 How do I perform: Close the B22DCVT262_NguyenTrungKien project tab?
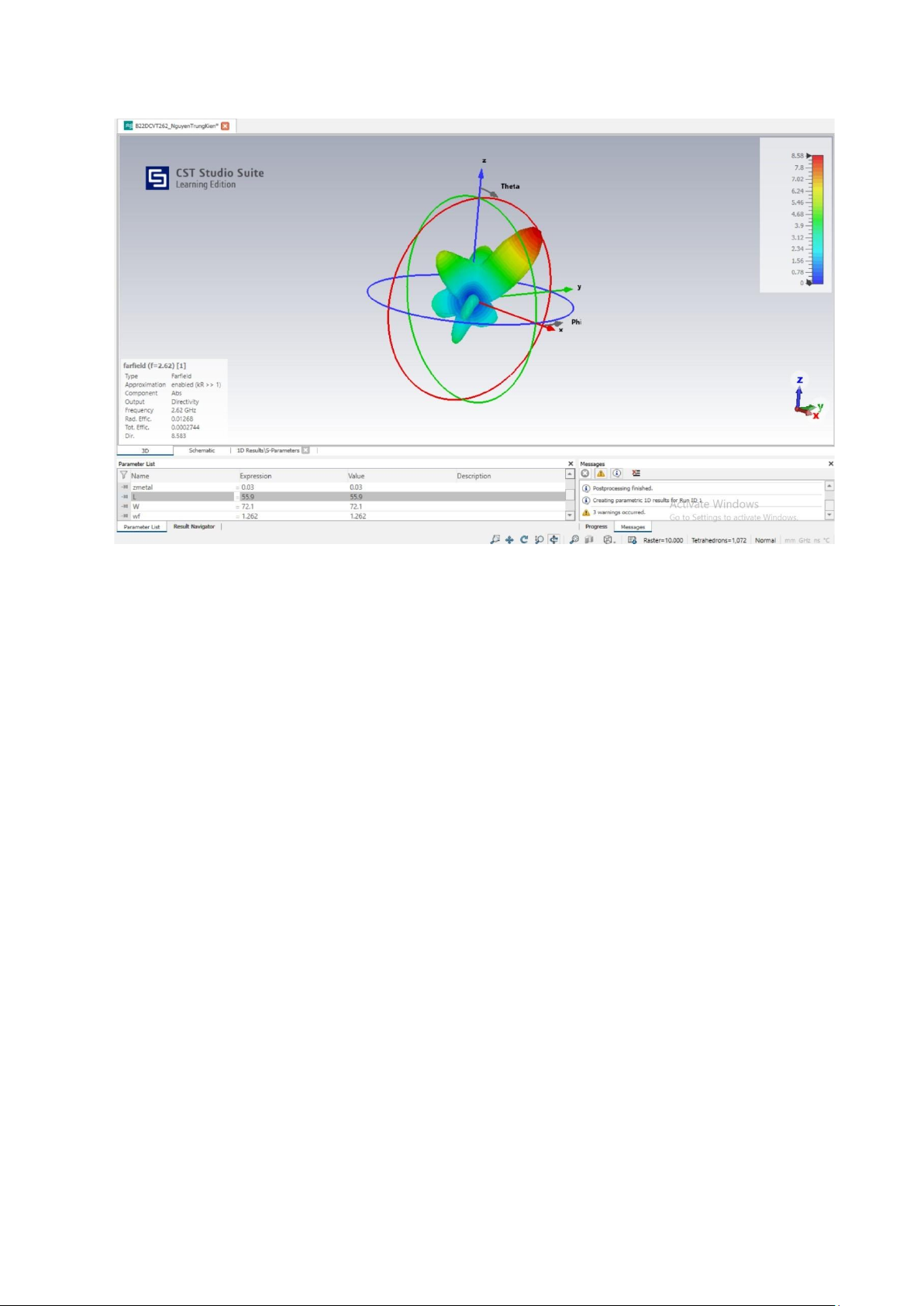[x=225, y=126]
